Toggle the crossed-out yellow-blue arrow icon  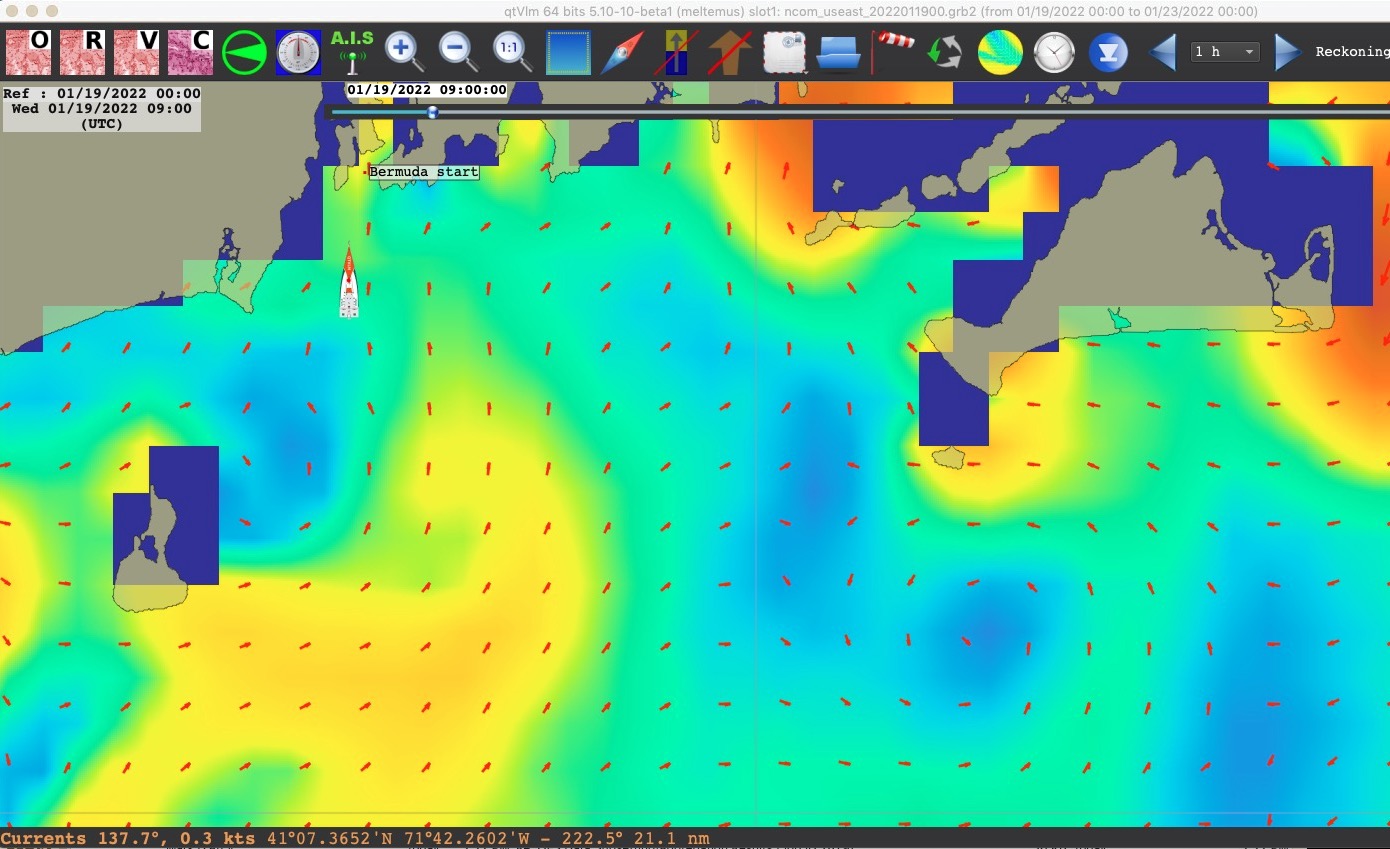point(676,53)
